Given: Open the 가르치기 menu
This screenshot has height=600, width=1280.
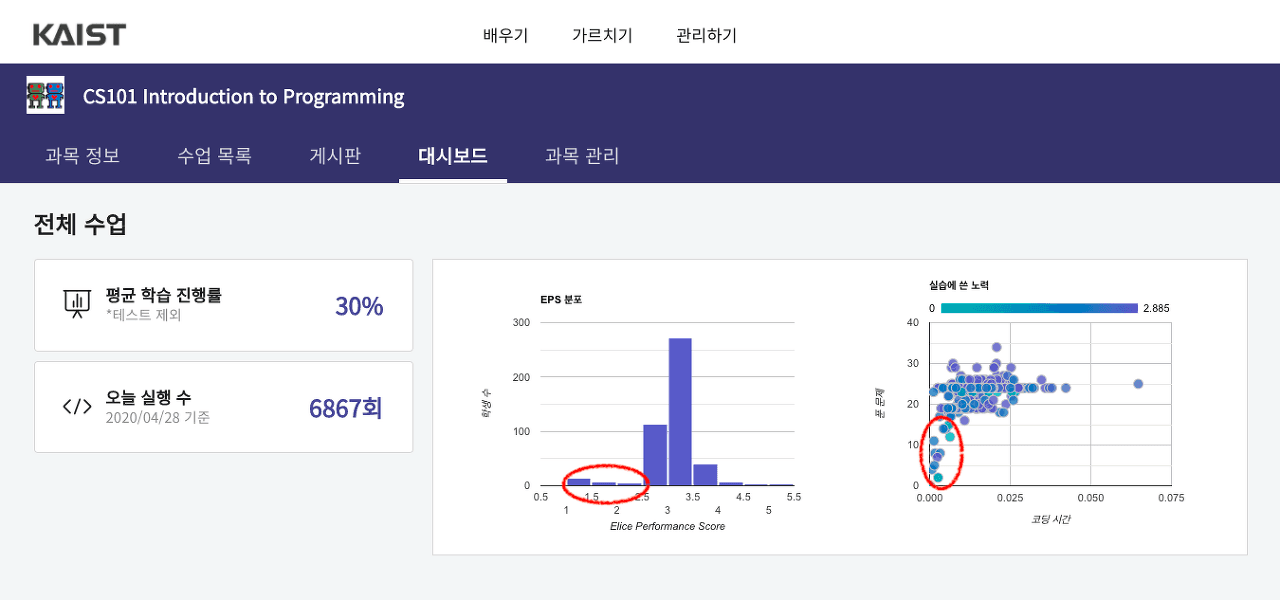Looking at the screenshot, I should 603,33.
